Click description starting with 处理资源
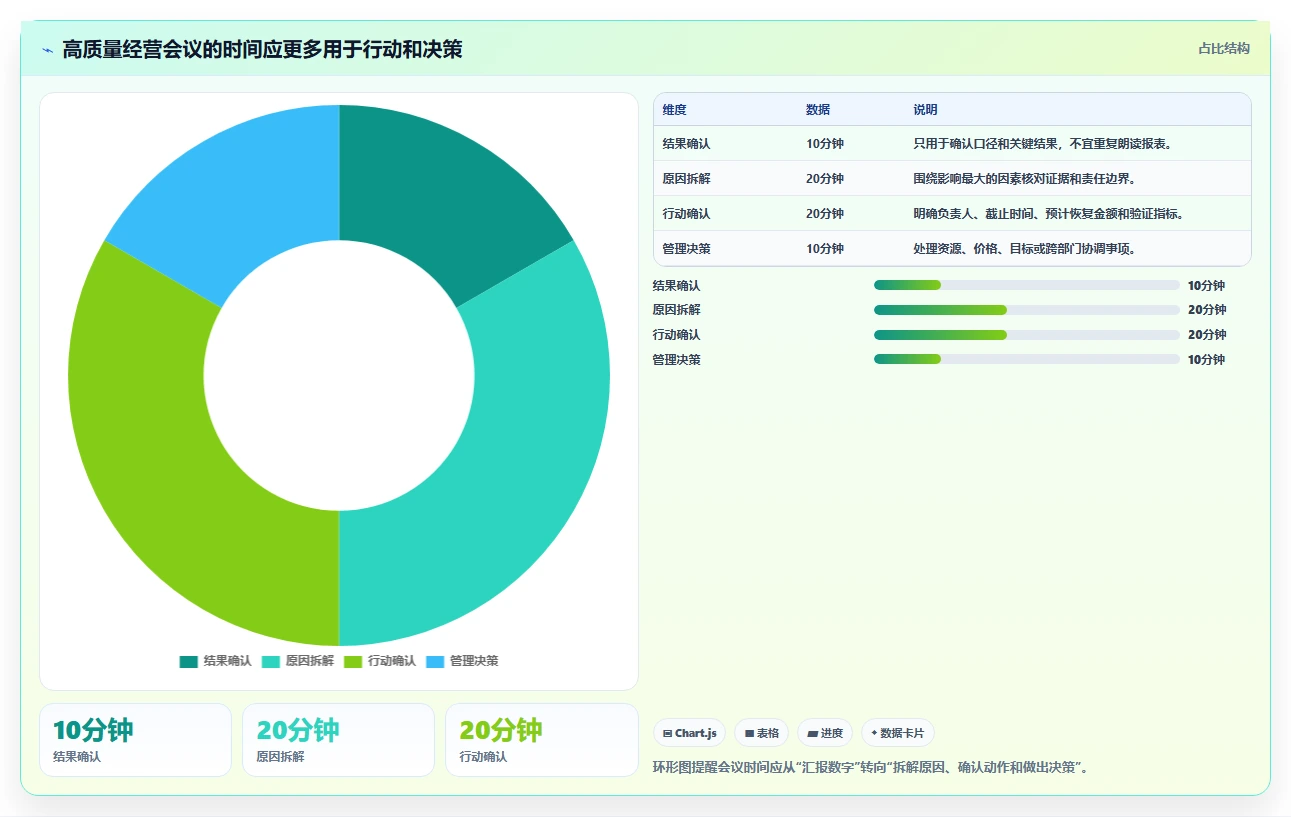Image resolution: width=1291 pixels, height=817 pixels. 1024,249
